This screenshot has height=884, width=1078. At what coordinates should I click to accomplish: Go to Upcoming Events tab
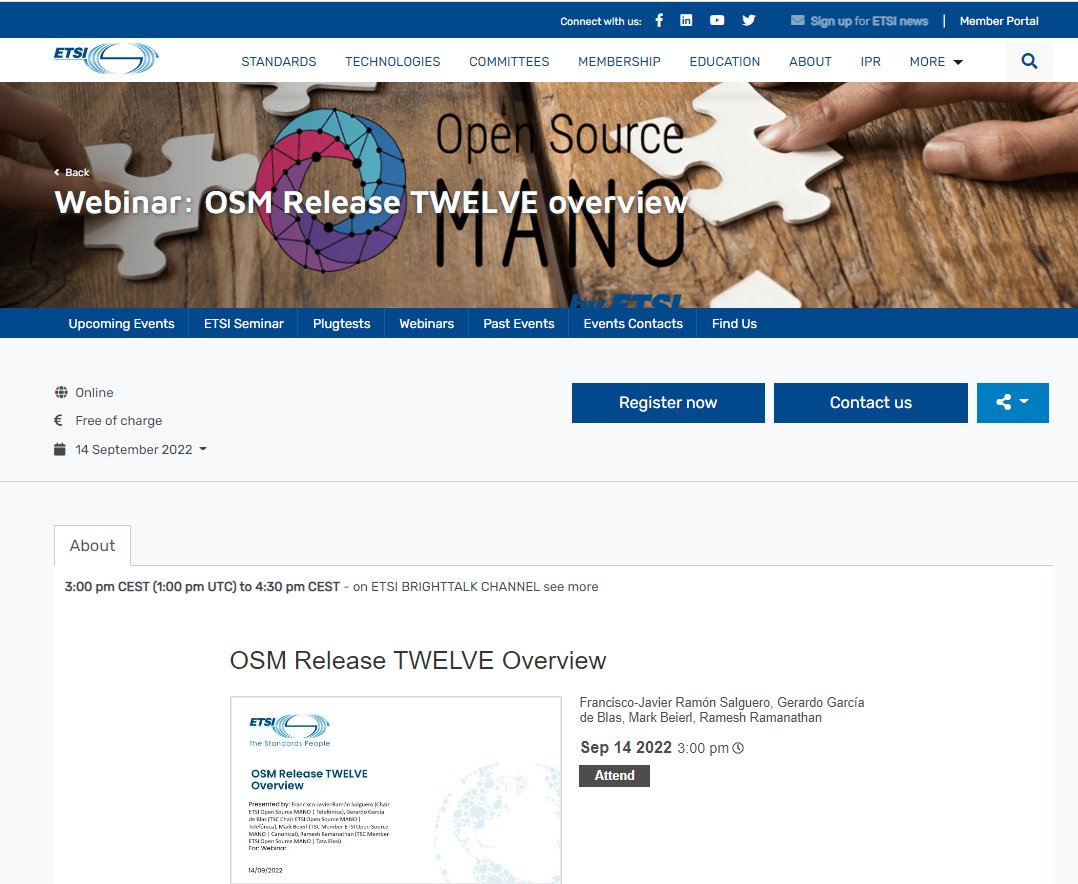tap(122, 323)
